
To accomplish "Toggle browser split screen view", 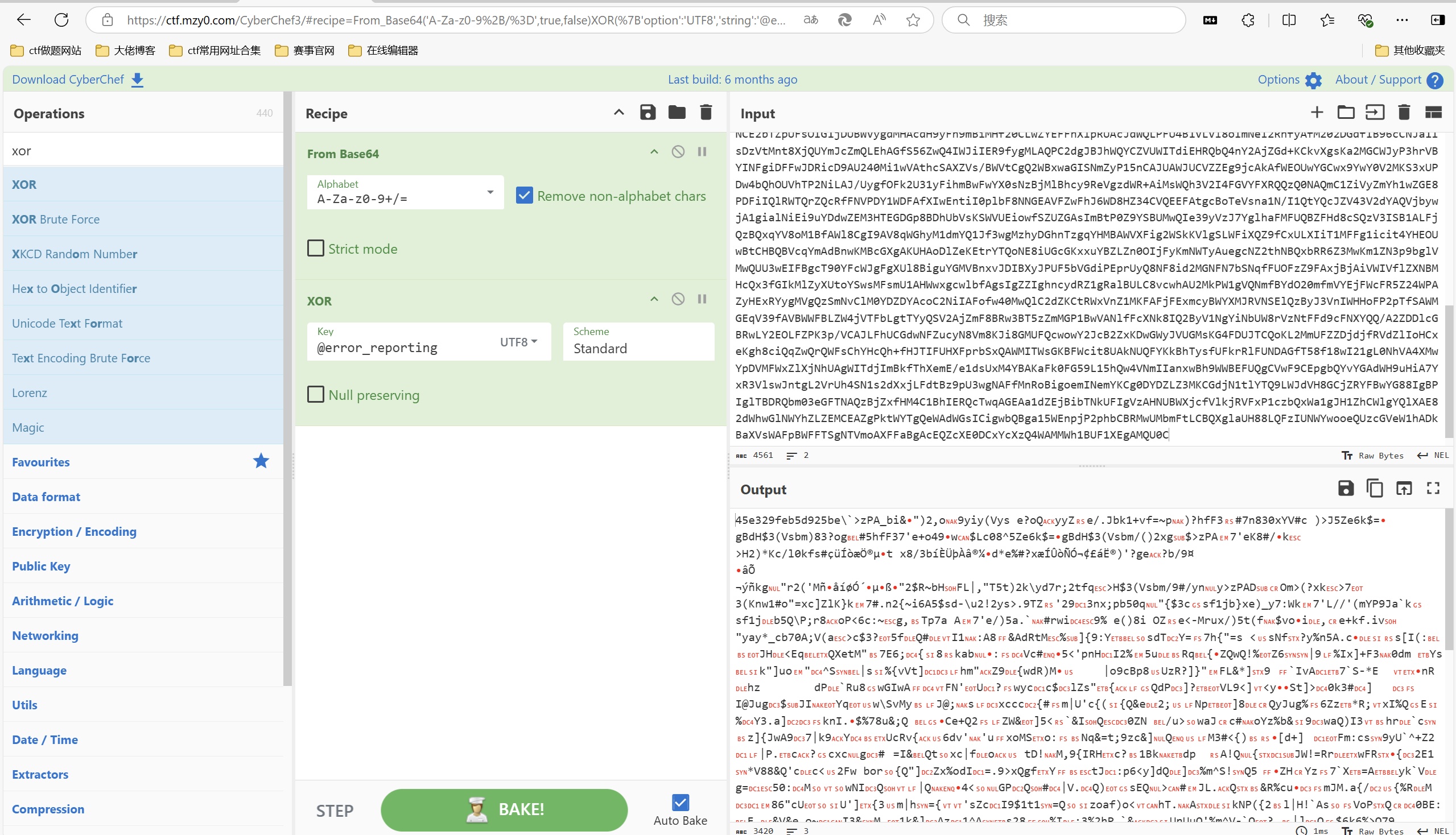I will pyautogui.click(x=1289, y=20).
